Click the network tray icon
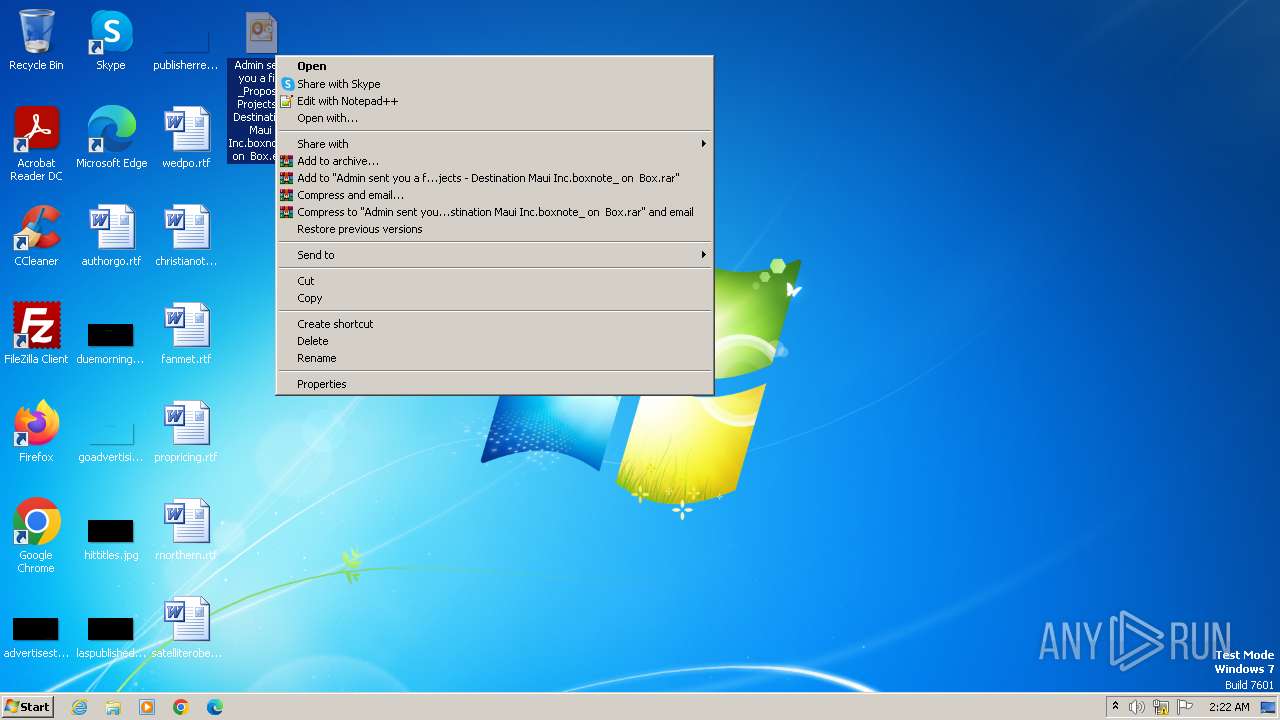1280x720 pixels. coord(1161,707)
